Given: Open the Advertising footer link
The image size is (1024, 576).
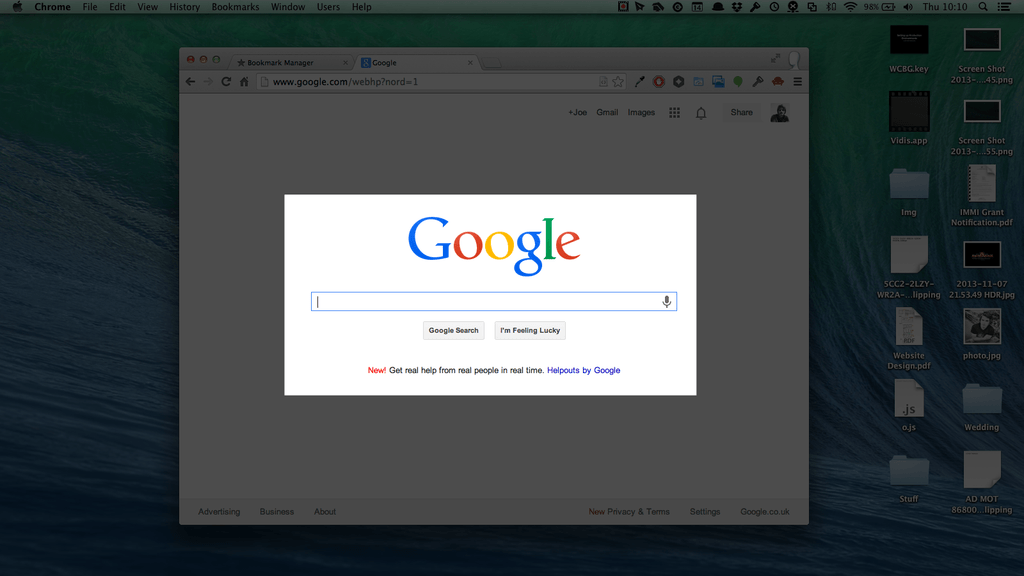Looking at the screenshot, I should coord(219,512).
